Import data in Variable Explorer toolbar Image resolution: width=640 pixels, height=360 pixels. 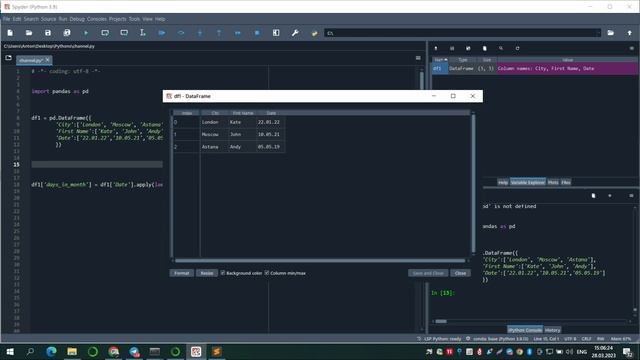coord(436,48)
